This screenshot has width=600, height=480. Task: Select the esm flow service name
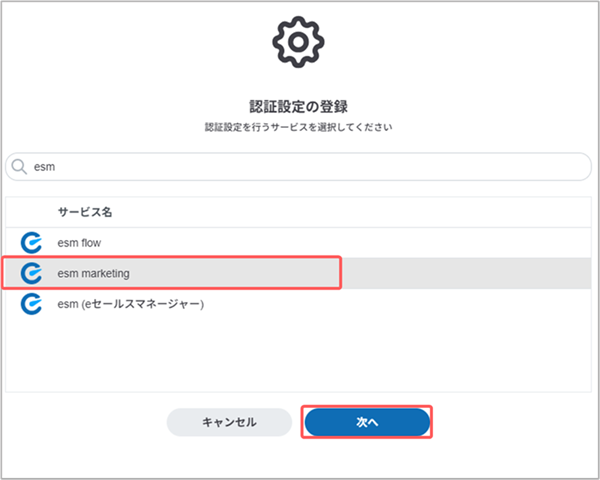click(x=79, y=242)
